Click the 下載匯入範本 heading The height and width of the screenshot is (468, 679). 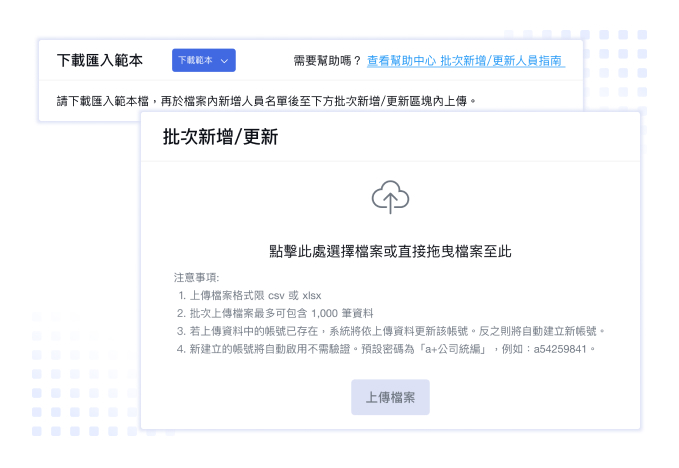point(100,60)
